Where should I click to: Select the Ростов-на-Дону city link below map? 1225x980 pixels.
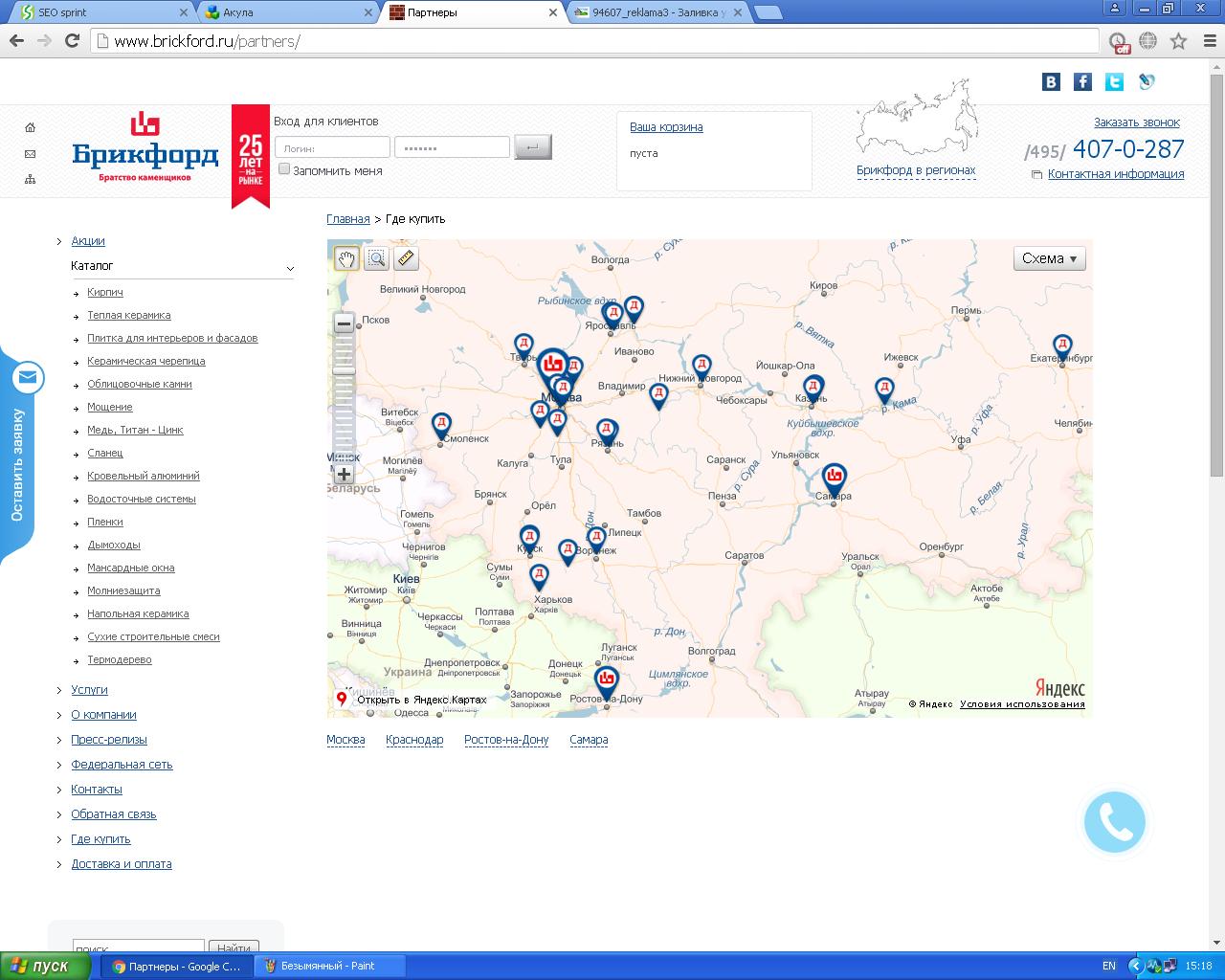506,740
